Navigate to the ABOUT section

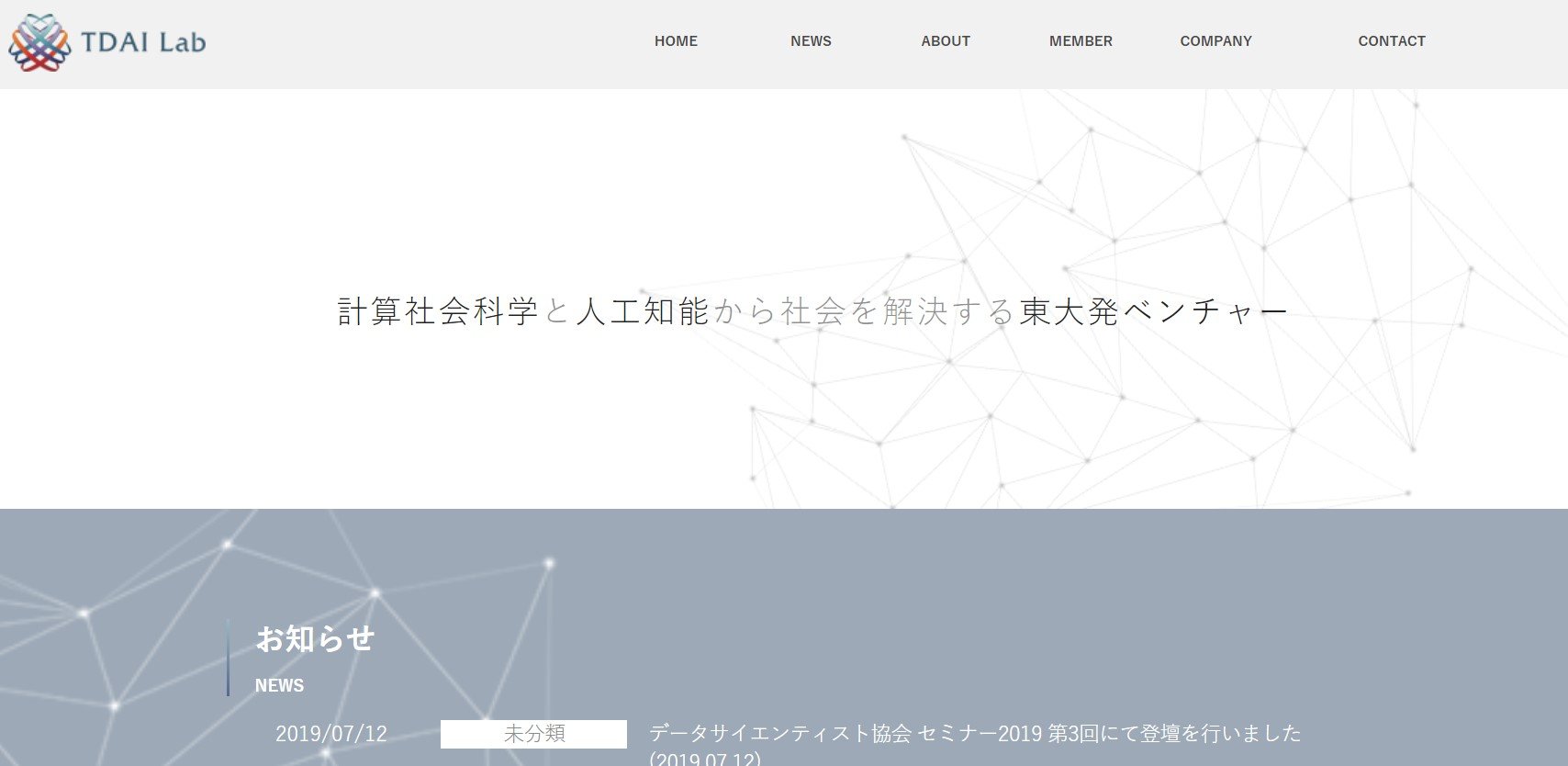click(x=946, y=41)
